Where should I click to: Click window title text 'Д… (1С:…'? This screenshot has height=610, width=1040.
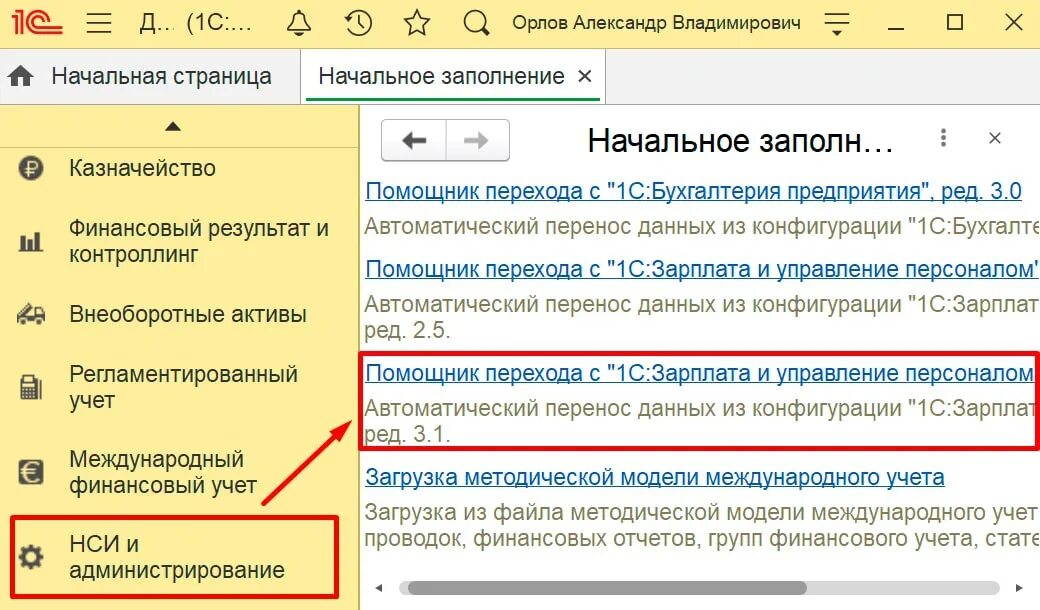click(x=196, y=23)
